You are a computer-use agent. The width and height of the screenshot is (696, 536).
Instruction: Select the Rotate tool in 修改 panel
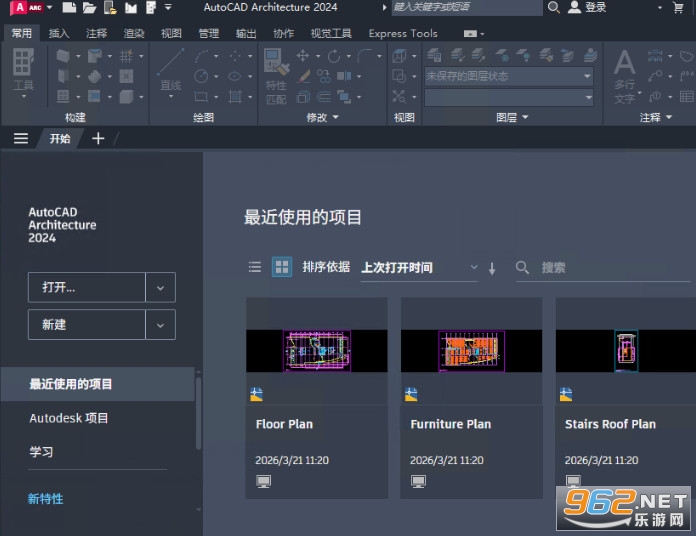334,56
